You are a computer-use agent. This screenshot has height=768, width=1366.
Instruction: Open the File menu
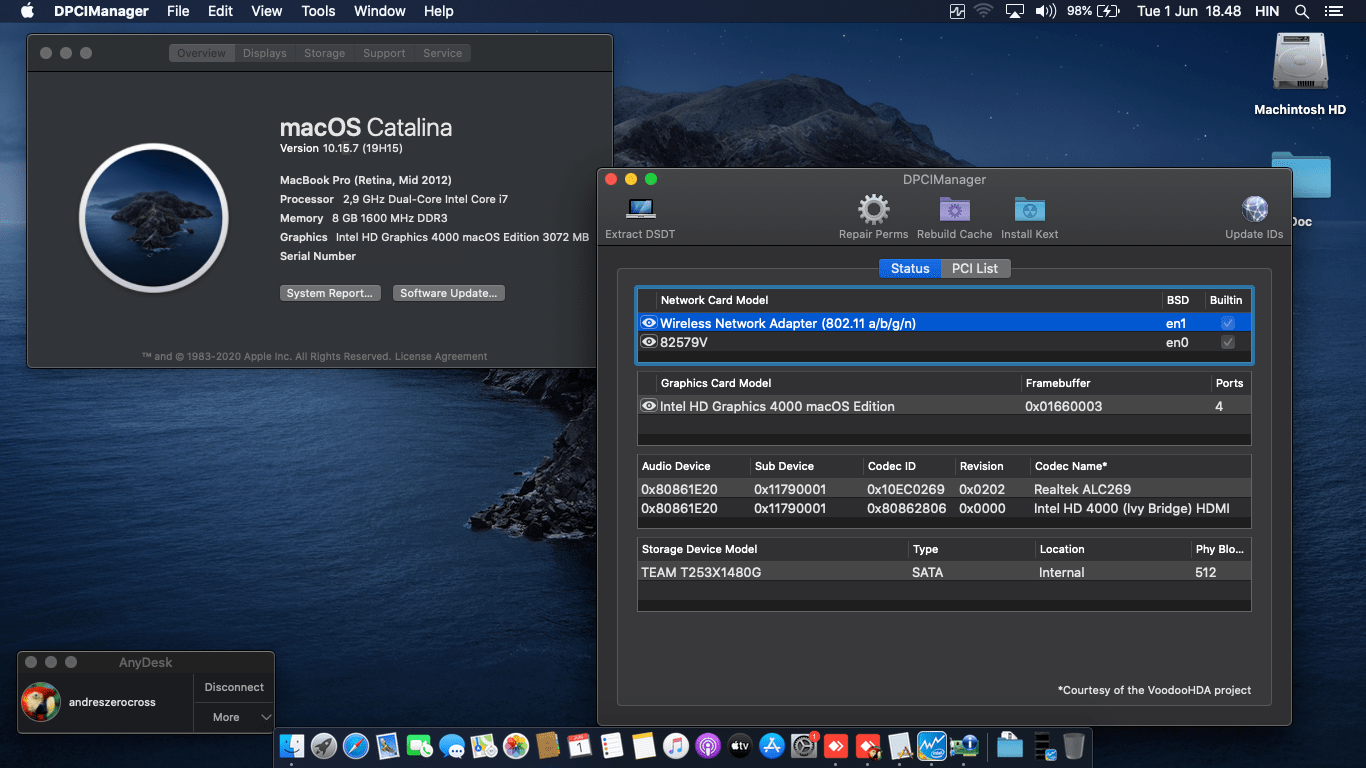click(178, 11)
